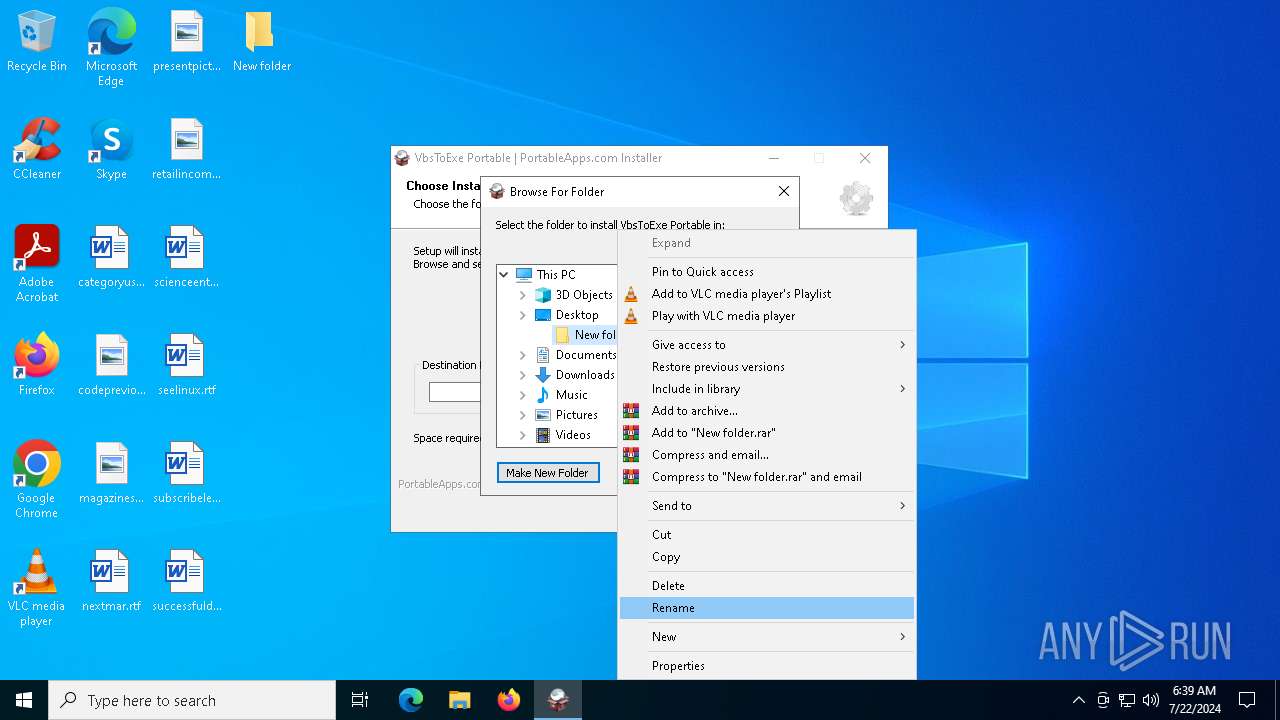1280x720 pixels.
Task: Select the retailincom image file on desktop
Action: pyautogui.click(x=186, y=150)
